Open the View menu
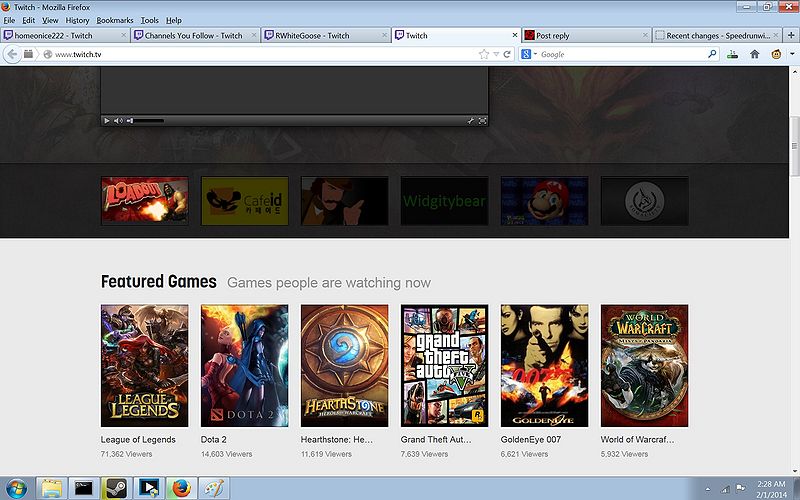 pos(50,20)
